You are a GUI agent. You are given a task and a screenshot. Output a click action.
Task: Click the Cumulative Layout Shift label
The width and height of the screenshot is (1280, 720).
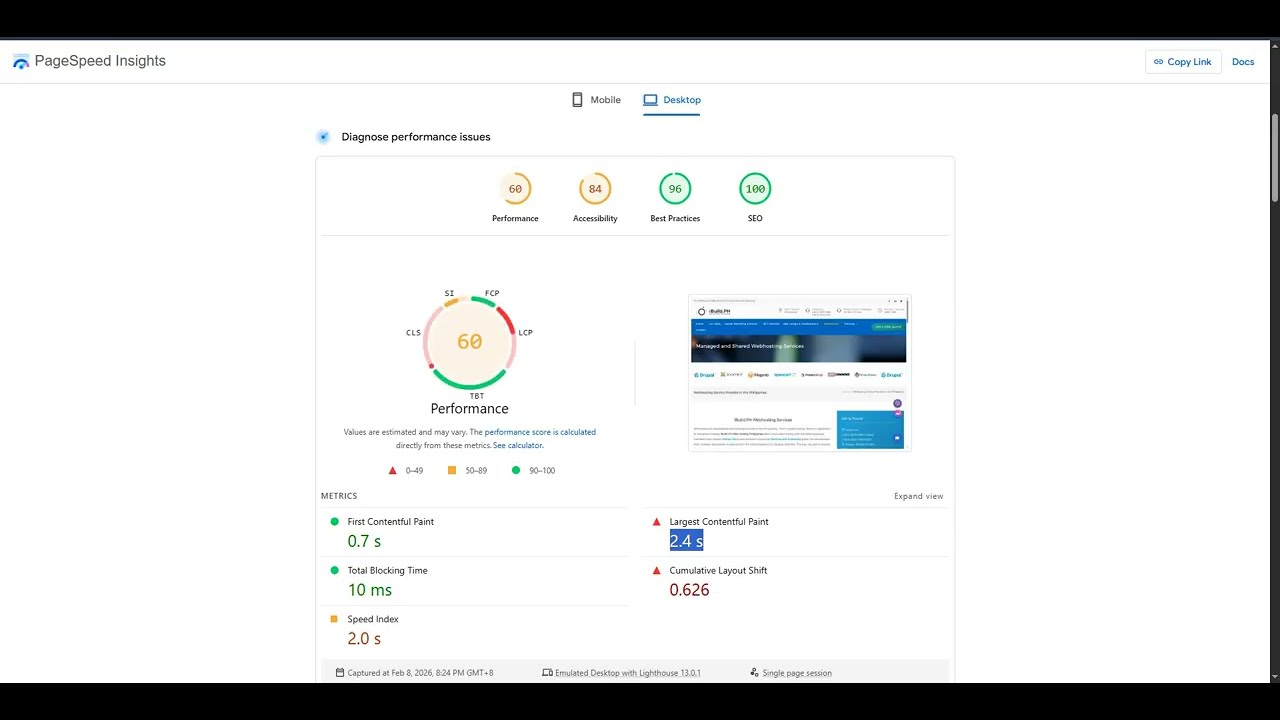[718, 571]
